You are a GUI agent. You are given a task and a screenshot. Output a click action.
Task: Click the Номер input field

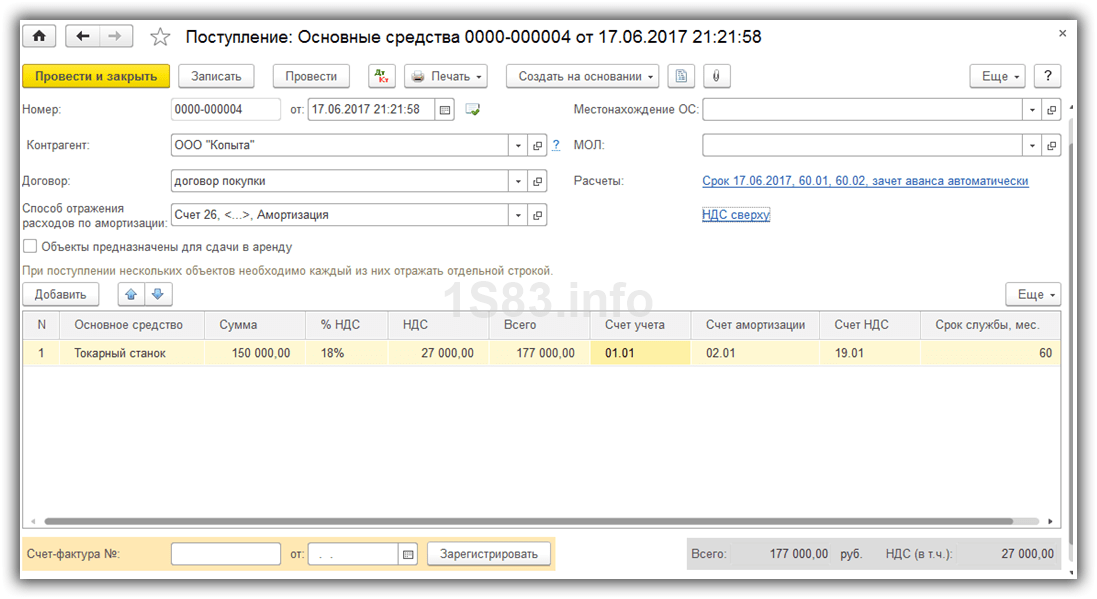point(225,110)
